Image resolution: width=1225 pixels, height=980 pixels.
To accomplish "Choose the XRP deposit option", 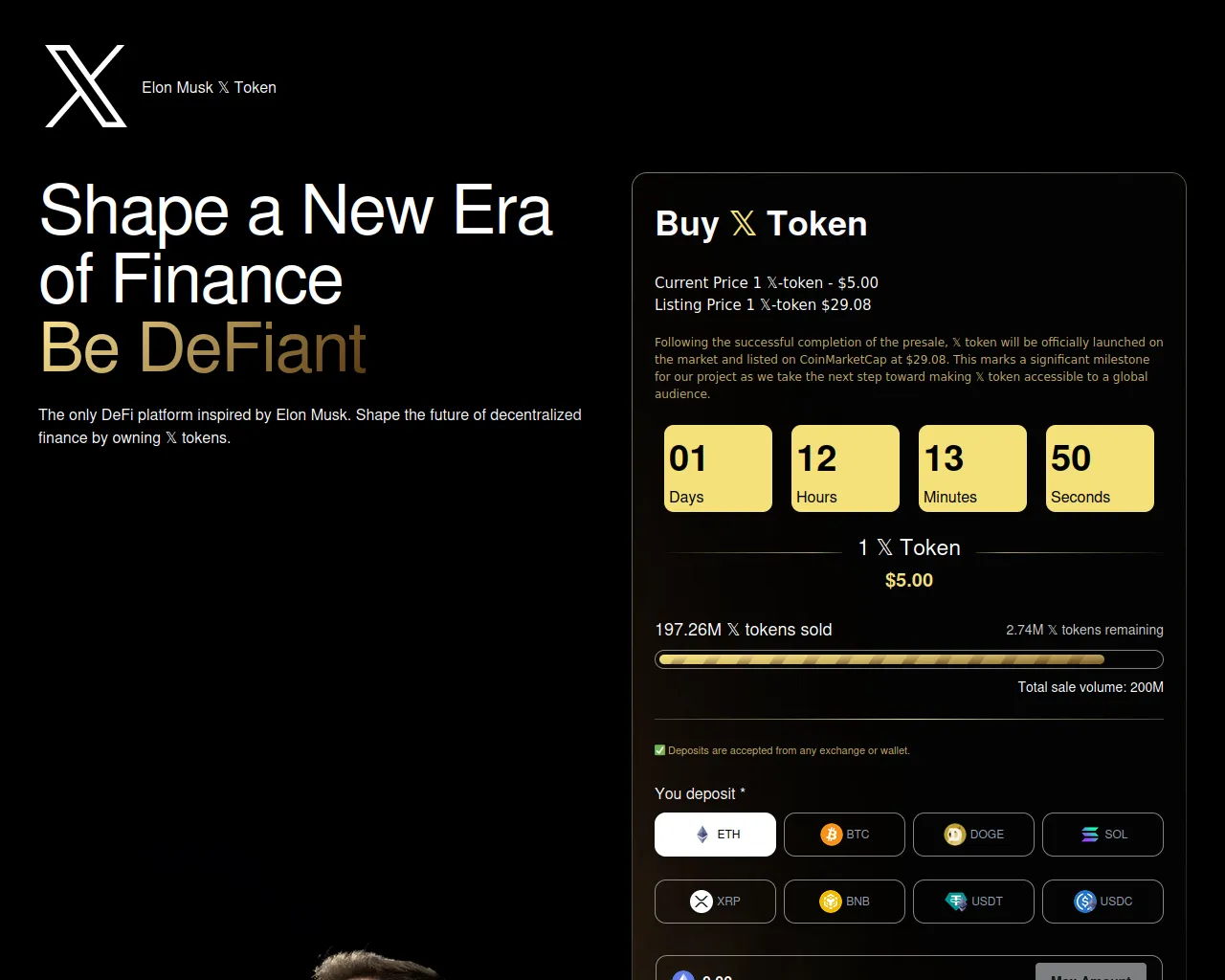I will [715, 902].
